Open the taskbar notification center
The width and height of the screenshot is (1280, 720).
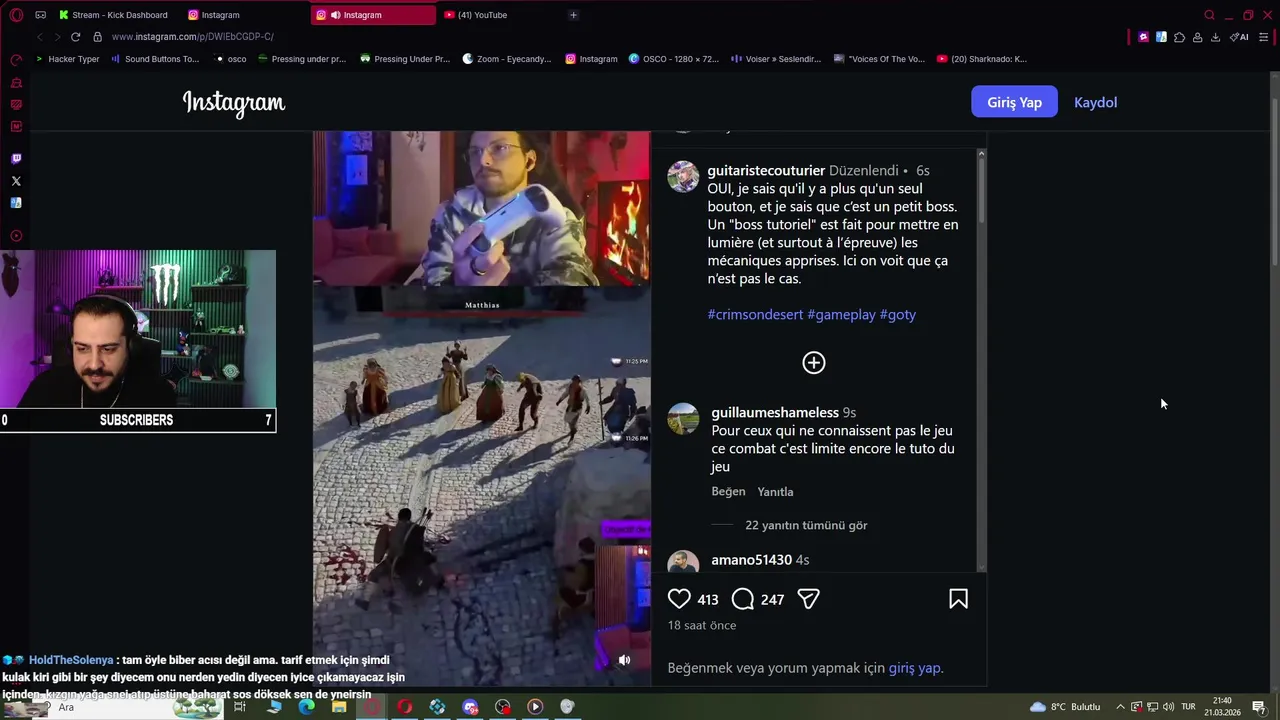(x=1259, y=707)
